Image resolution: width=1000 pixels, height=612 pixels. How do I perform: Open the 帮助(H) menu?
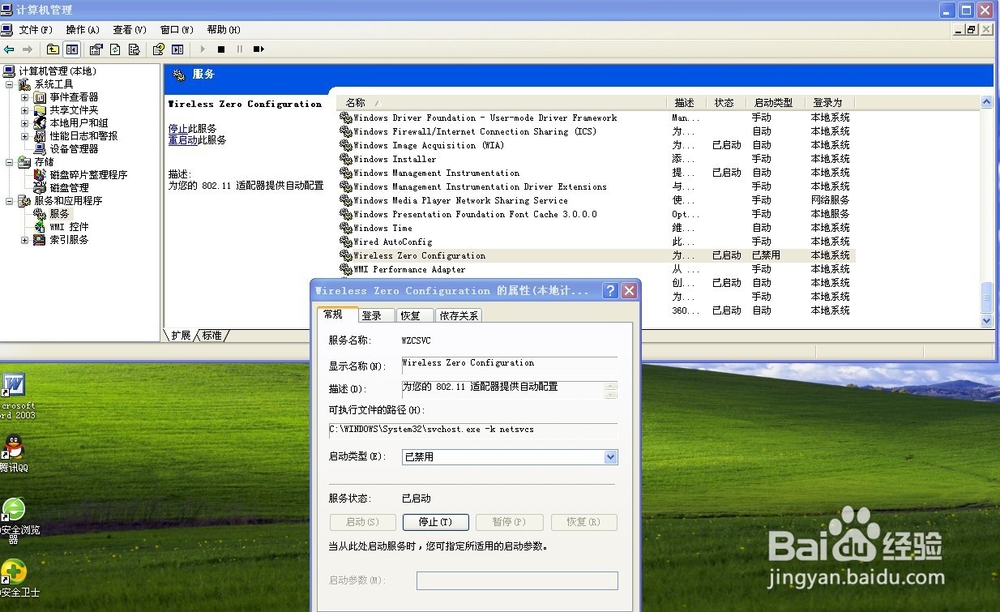[223, 30]
